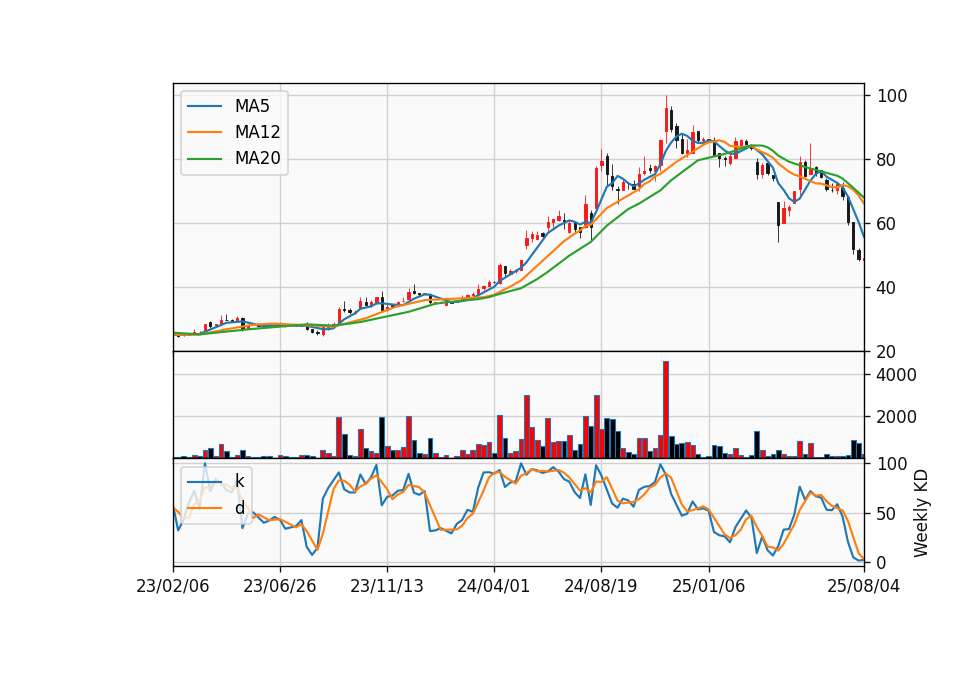Click the 20 price axis tick label
Viewport: 960px width, 690px height.
(886, 352)
